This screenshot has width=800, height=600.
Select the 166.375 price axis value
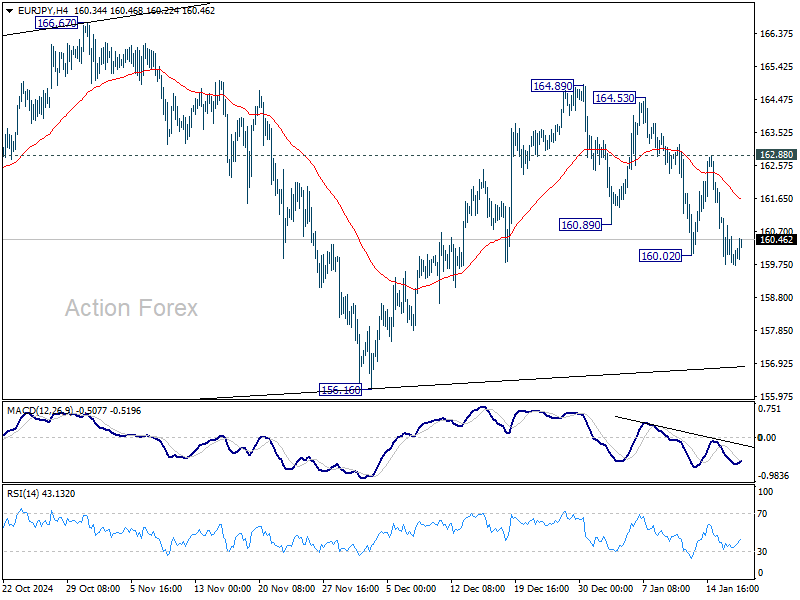(777, 34)
